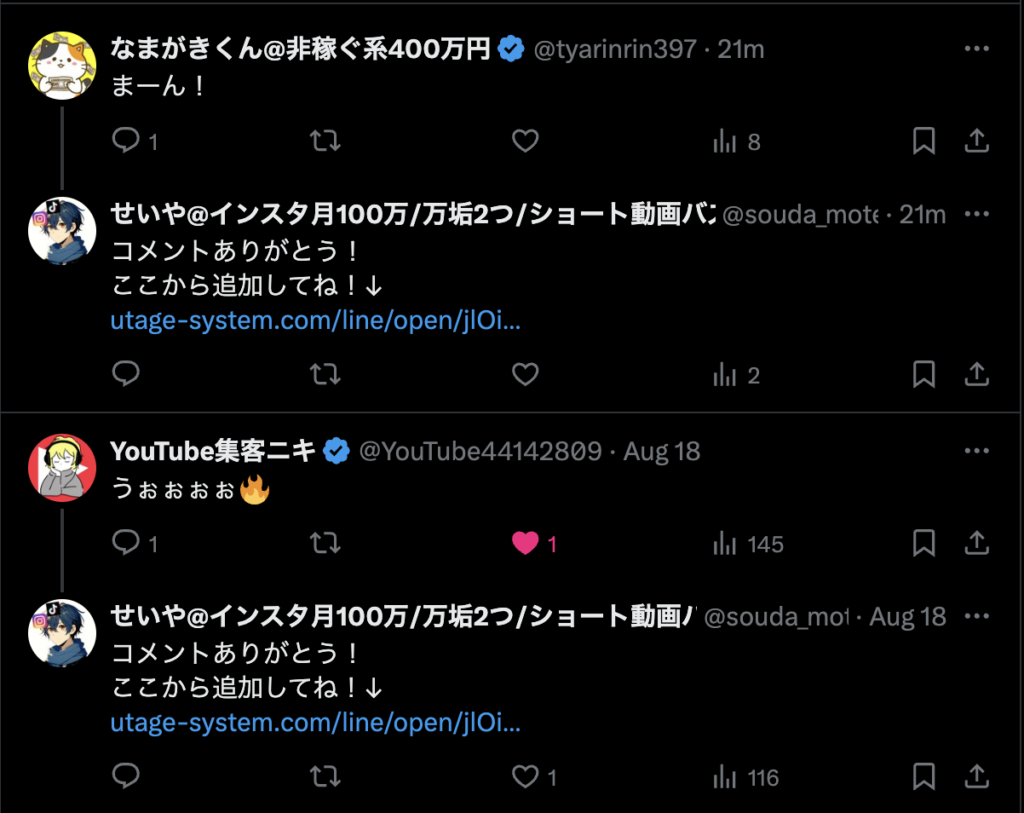Viewport: 1024px width, 813px height.
Task: Like the "まーん！" tweet
Action: pos(525,141)
